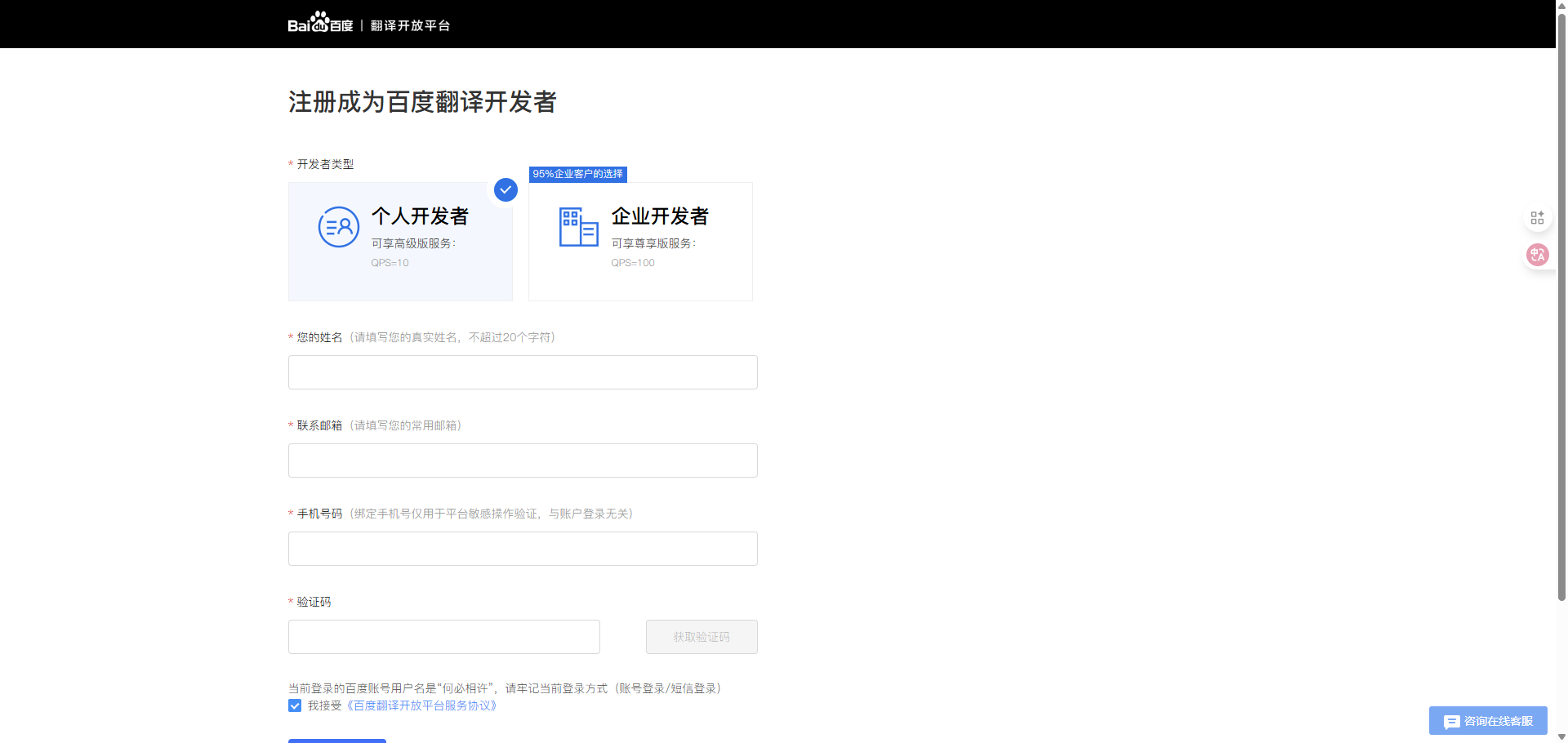
Task: Open the apps grid icon on right sidebar
Action: tap(1537, 217)
